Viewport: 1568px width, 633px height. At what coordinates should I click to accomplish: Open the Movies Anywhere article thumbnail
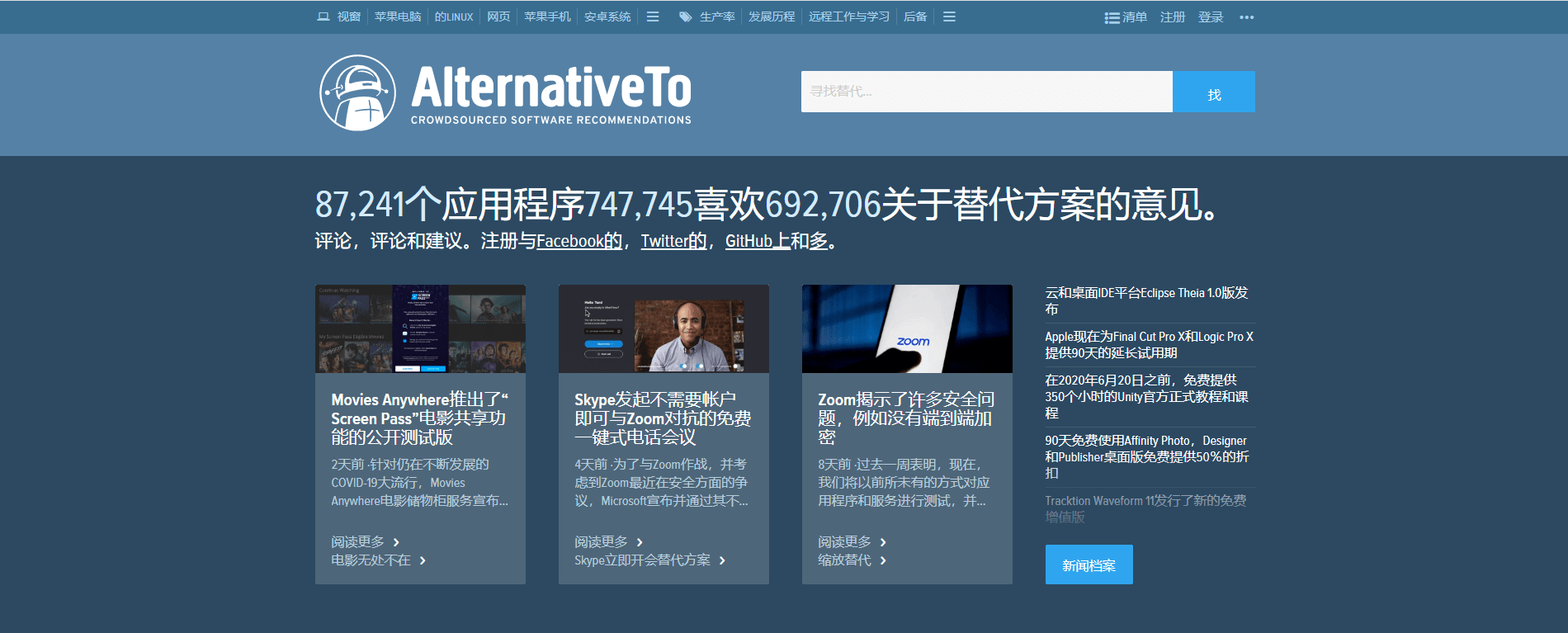point(420,328)
